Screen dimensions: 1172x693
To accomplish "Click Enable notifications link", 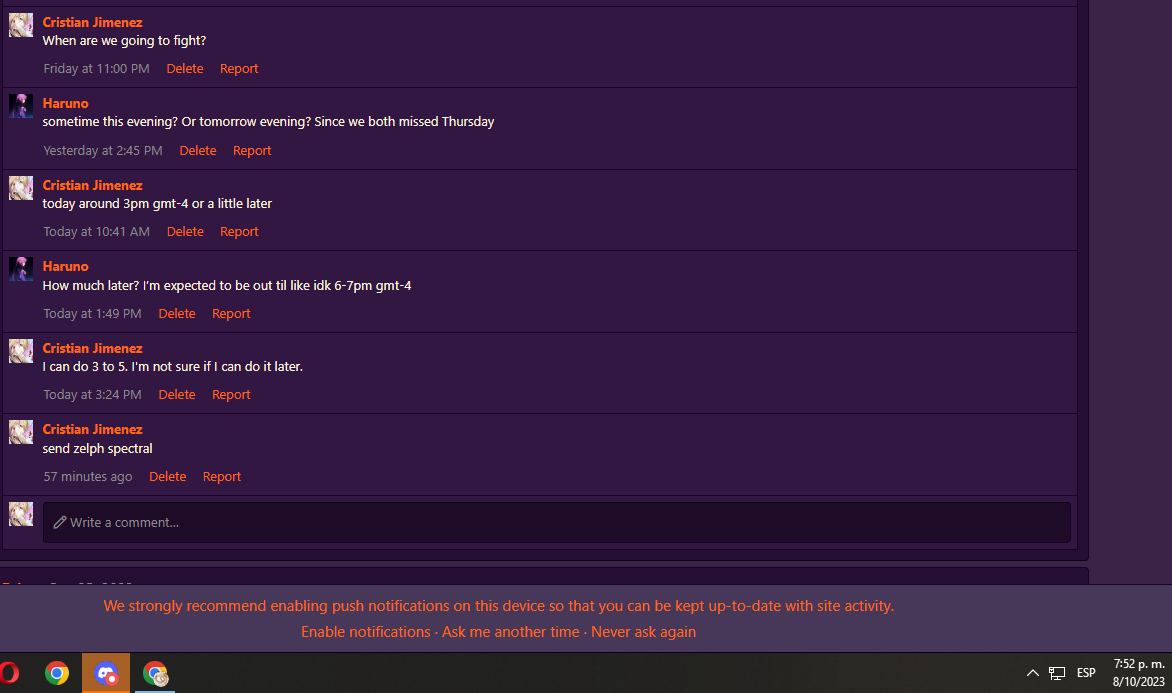I will point(366,632).
